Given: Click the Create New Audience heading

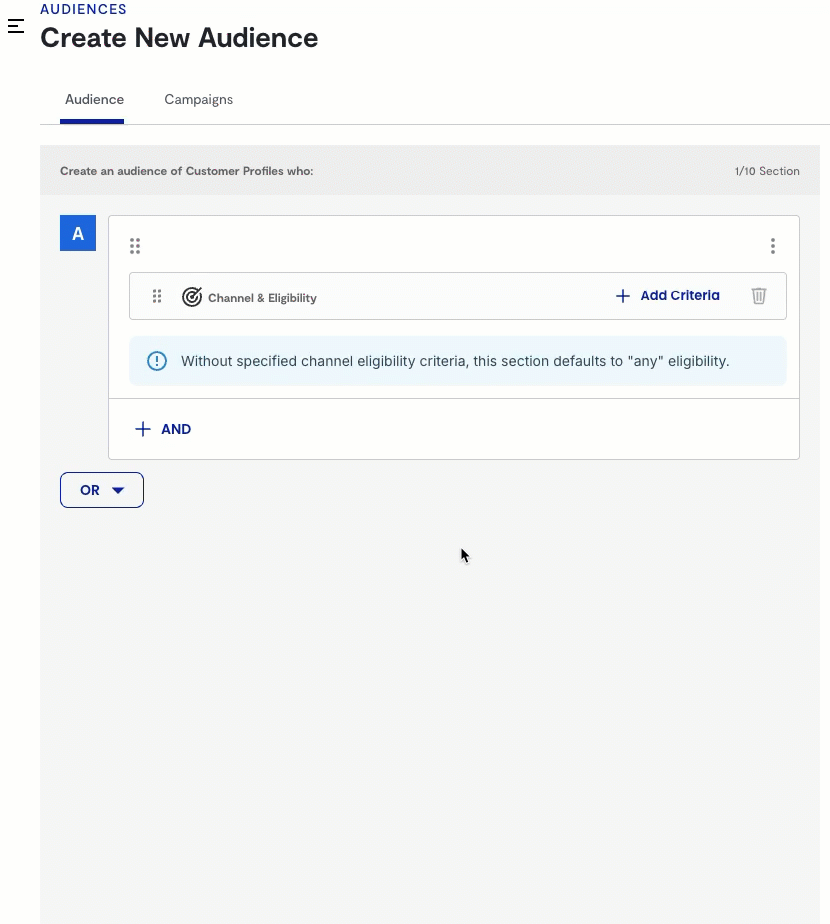Looking at the screenshot, I should pyautogui.click(x=179, y=38).
